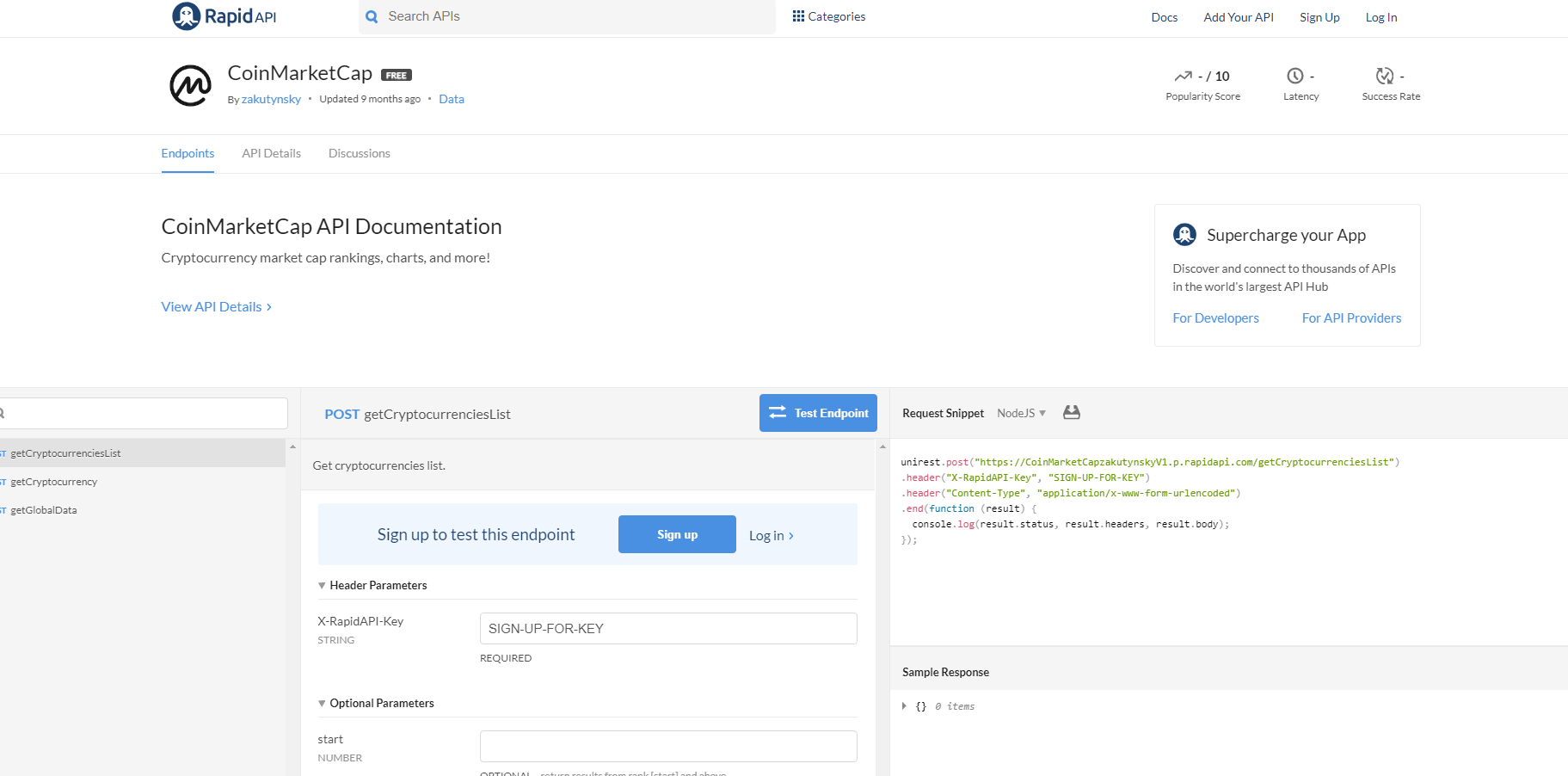Image resolution: width=1568 pixels, height=776 pixels.
Task: Expand the Sample Response JSON object
Action: (904, 705)
